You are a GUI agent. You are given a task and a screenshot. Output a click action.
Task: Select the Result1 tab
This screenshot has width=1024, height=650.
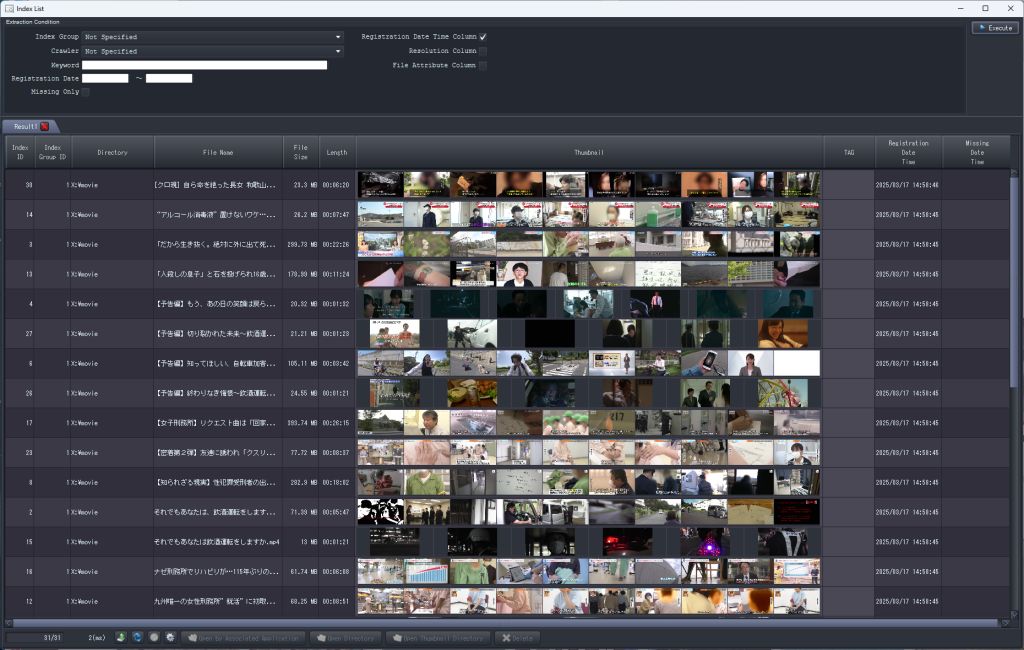25,127
